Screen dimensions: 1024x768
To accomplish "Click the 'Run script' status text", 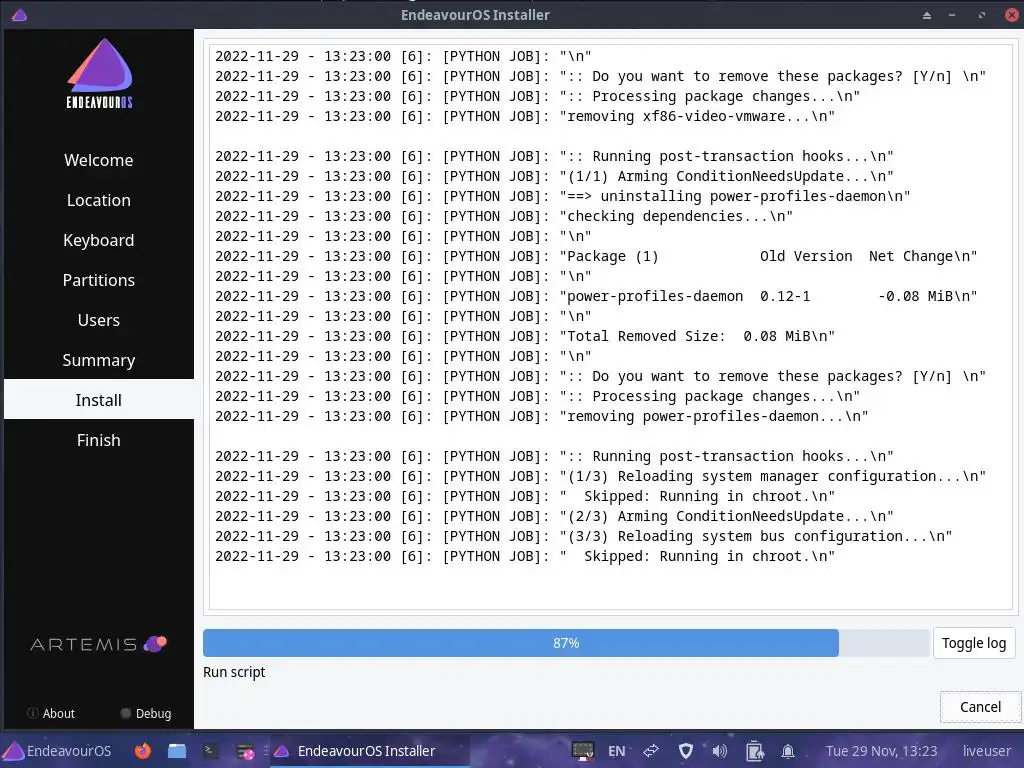I will pos(234,672).
